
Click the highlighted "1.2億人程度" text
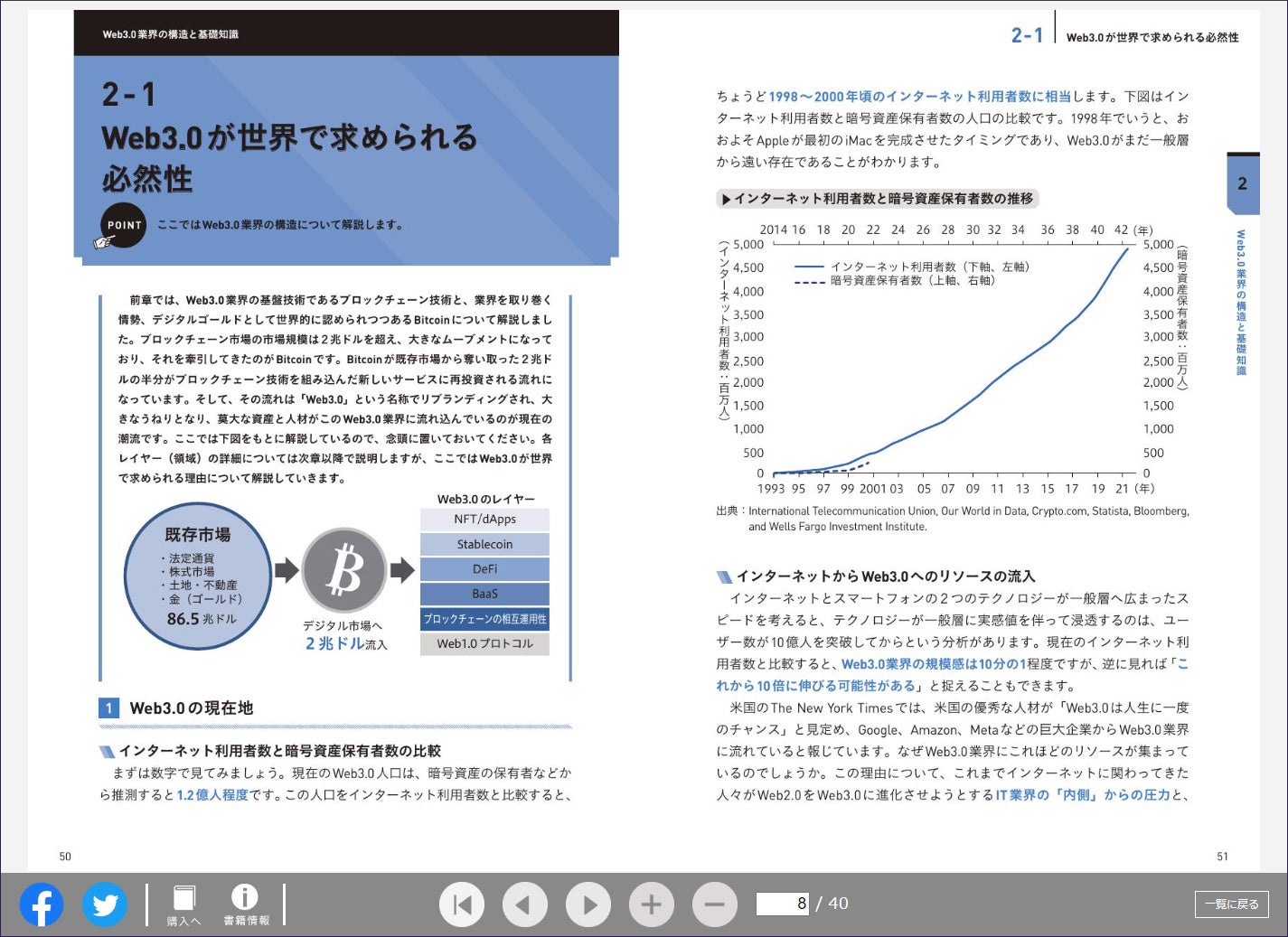(212, 795)
